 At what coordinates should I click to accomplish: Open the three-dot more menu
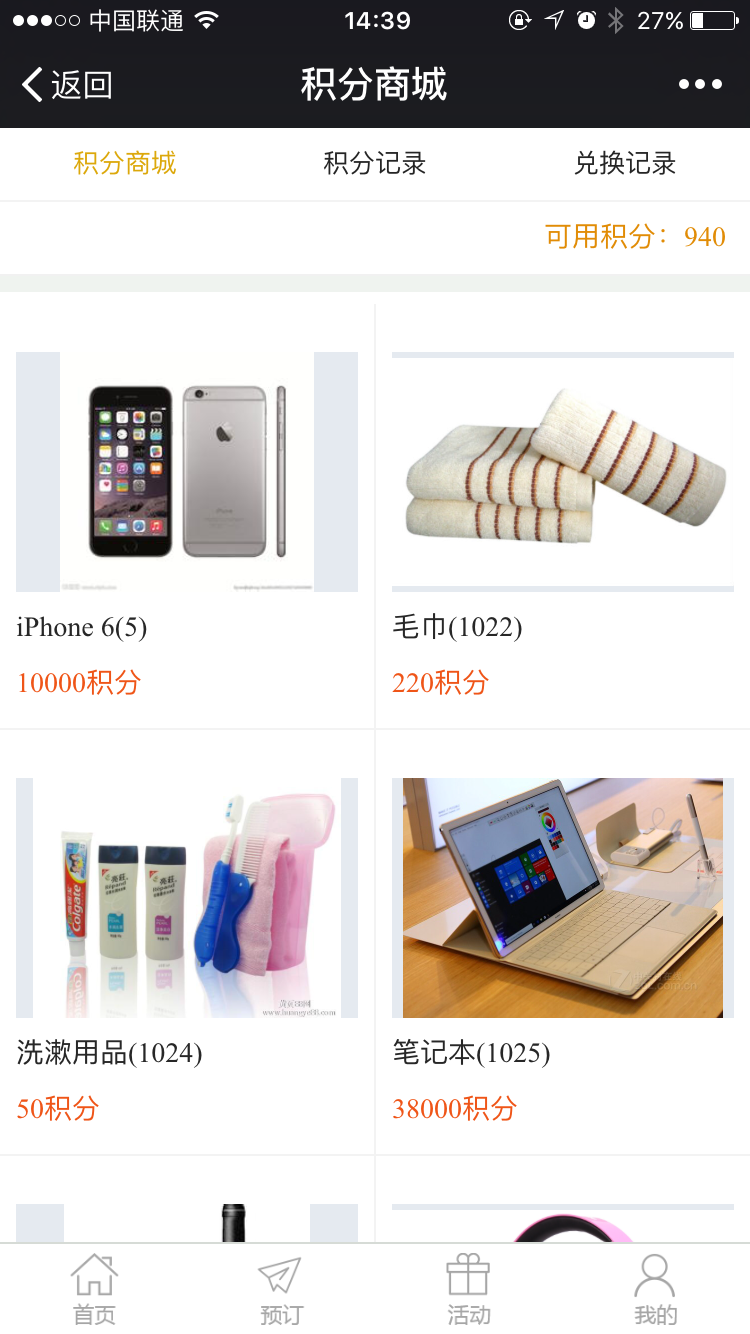(x=700, y=85)
